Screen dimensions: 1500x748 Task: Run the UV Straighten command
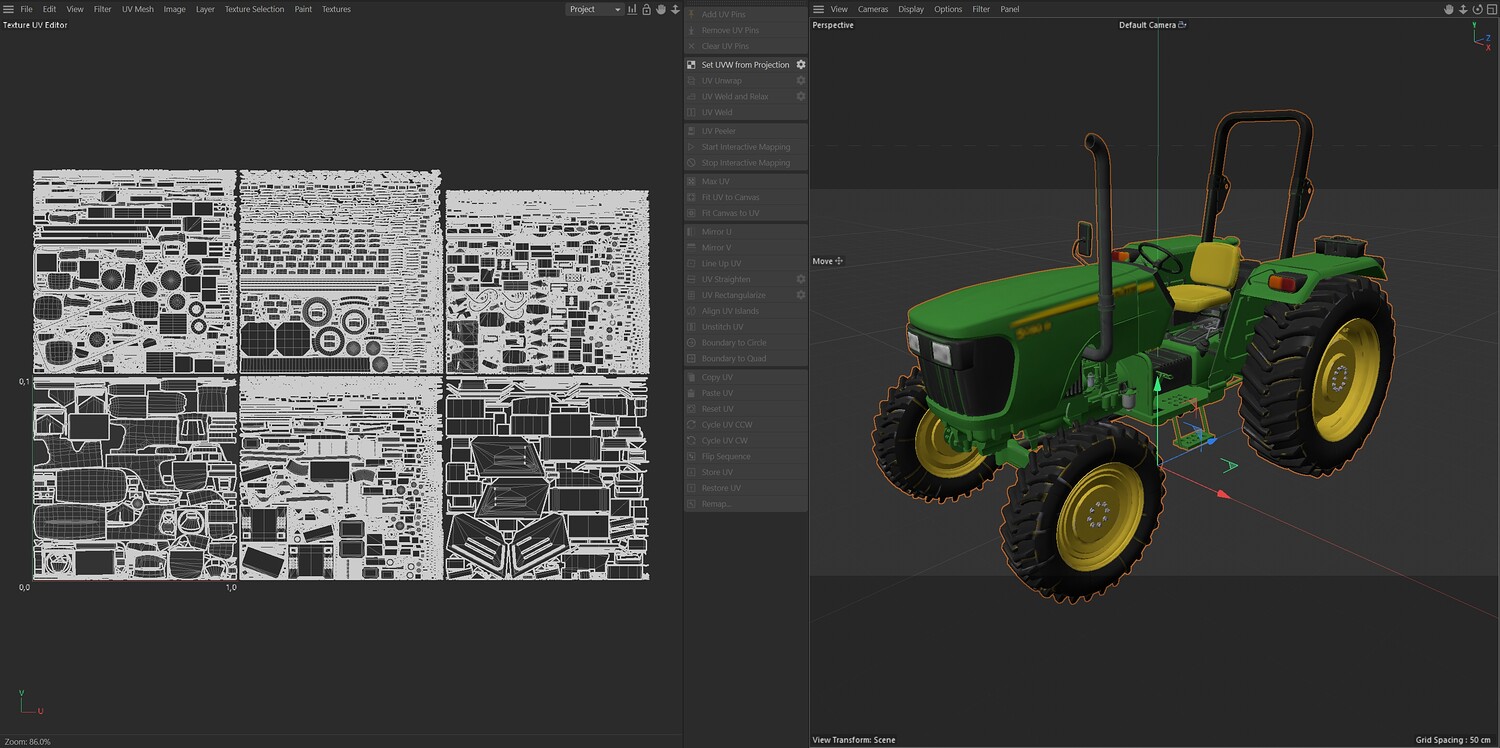tap(726, 279)
